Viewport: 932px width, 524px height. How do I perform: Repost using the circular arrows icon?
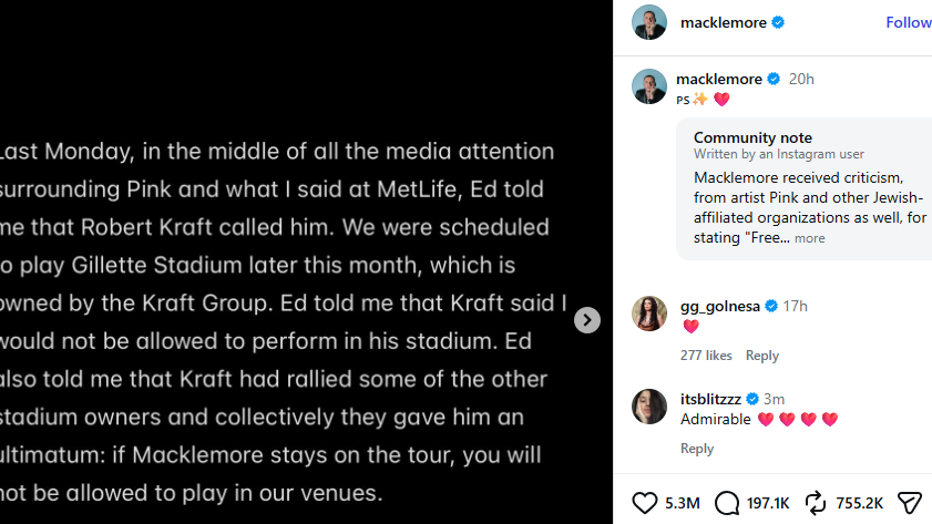click(x=816, y=503)
